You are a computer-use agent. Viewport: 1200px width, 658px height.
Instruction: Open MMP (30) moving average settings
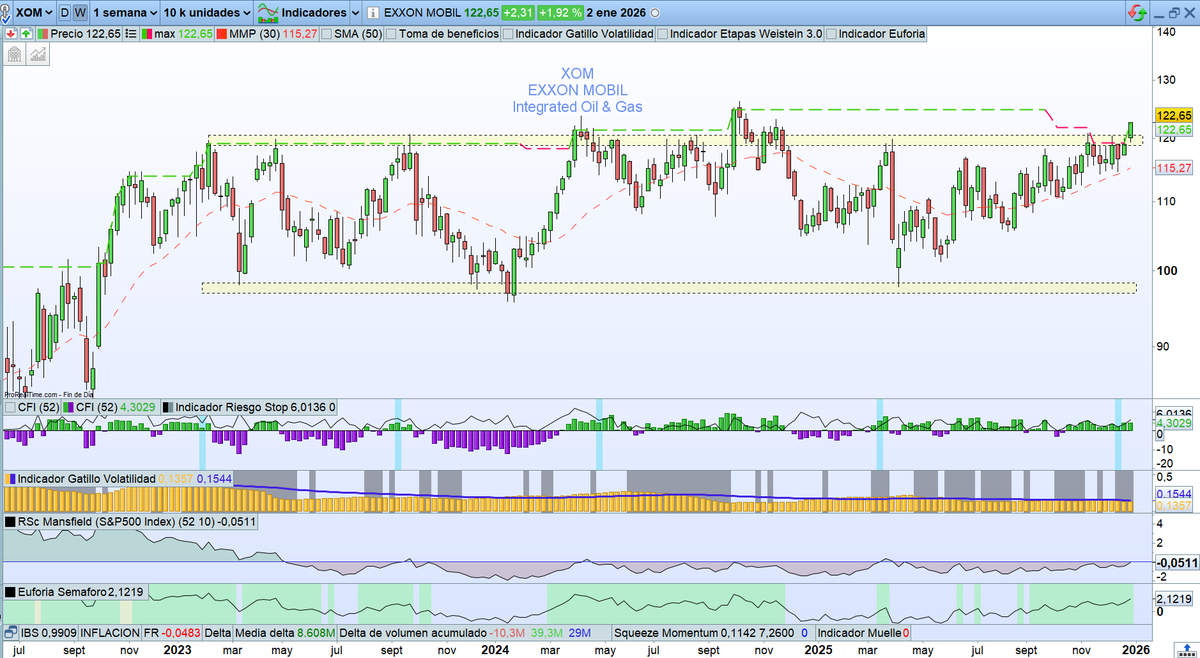[273, 34]
